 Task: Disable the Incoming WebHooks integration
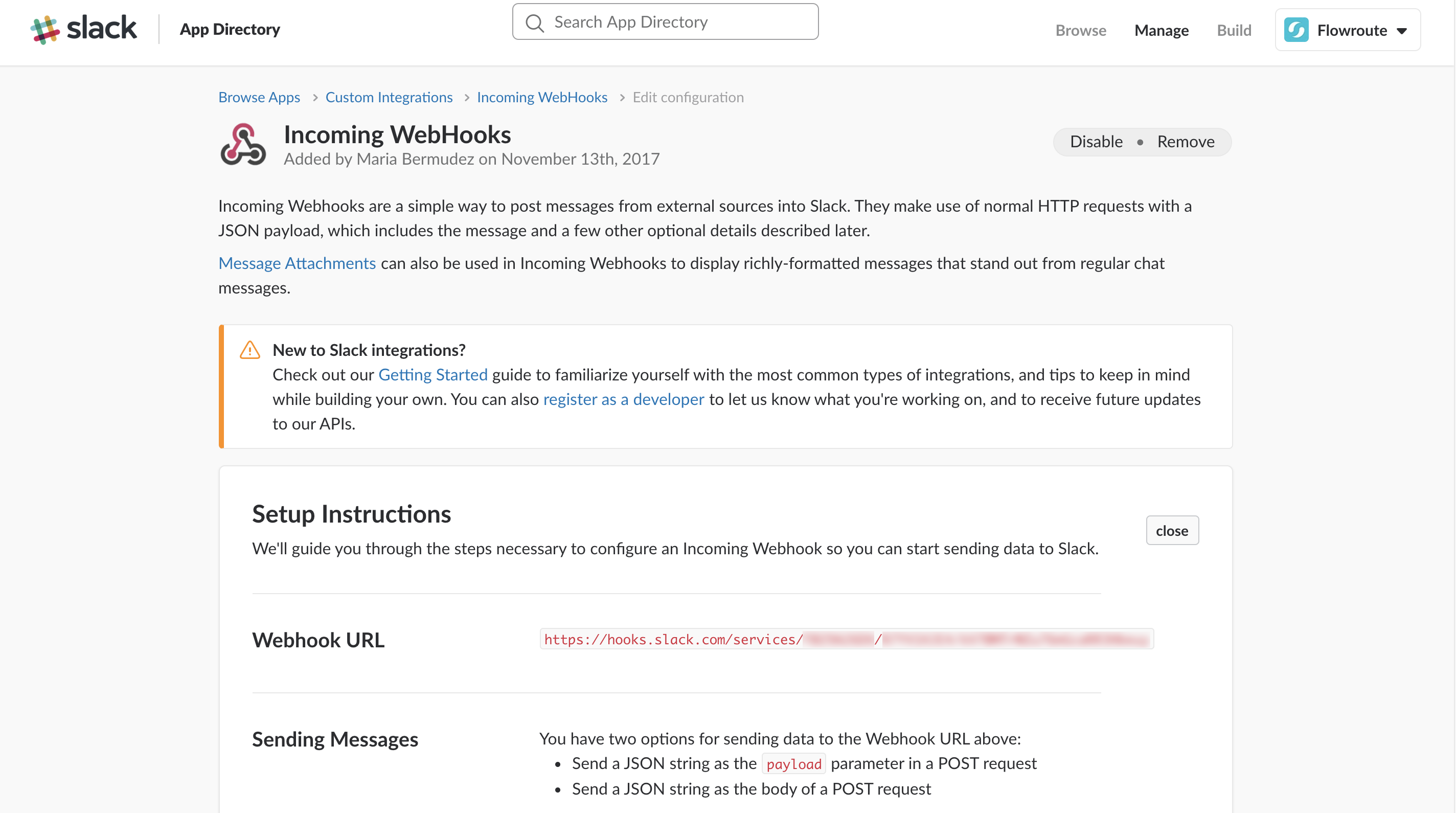tap(1096, 141)
